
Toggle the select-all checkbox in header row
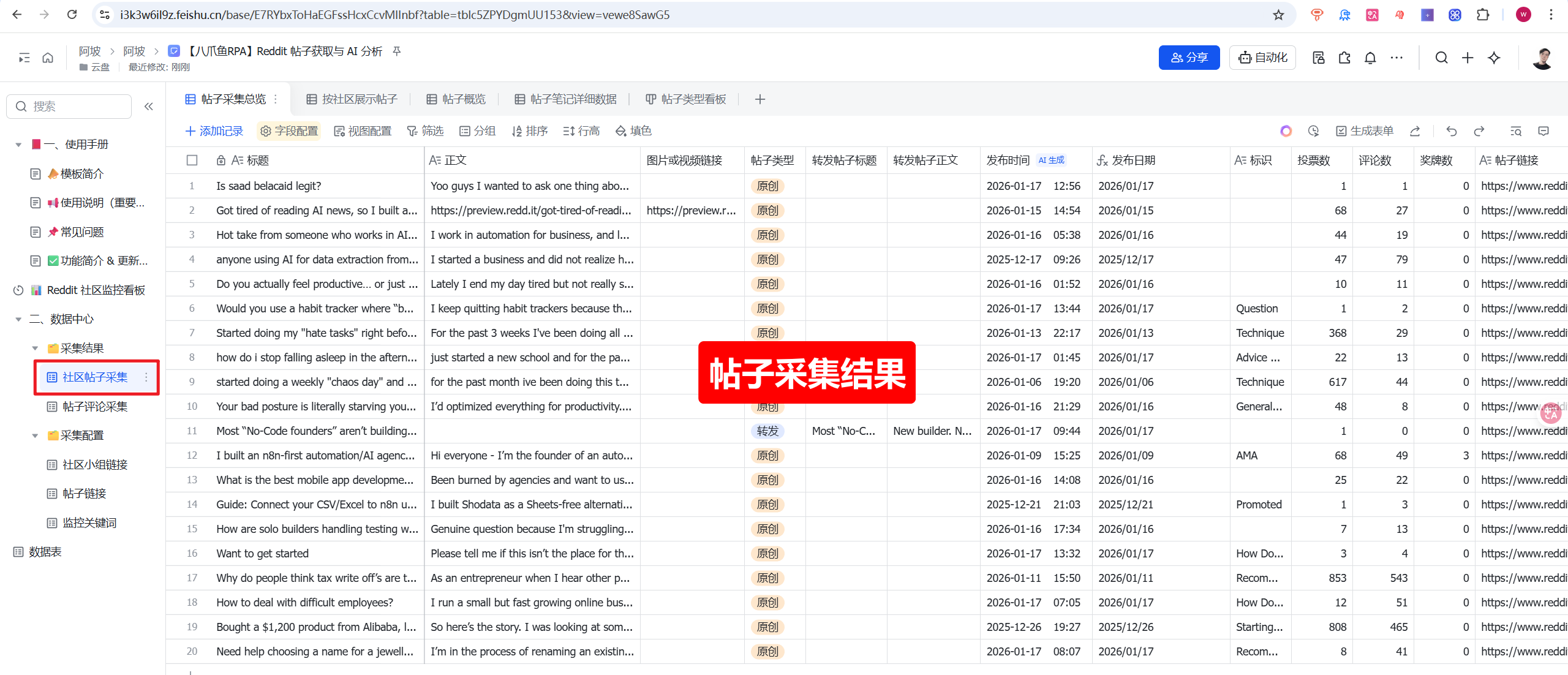pos(192,160)
